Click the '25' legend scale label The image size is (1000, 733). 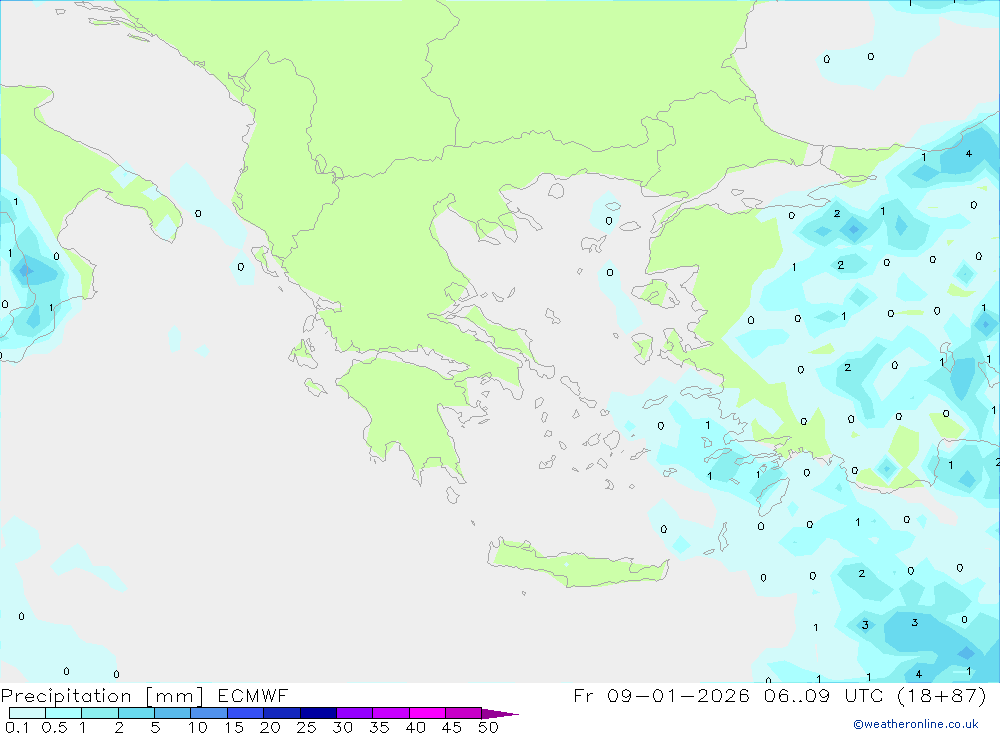(307, 727)
